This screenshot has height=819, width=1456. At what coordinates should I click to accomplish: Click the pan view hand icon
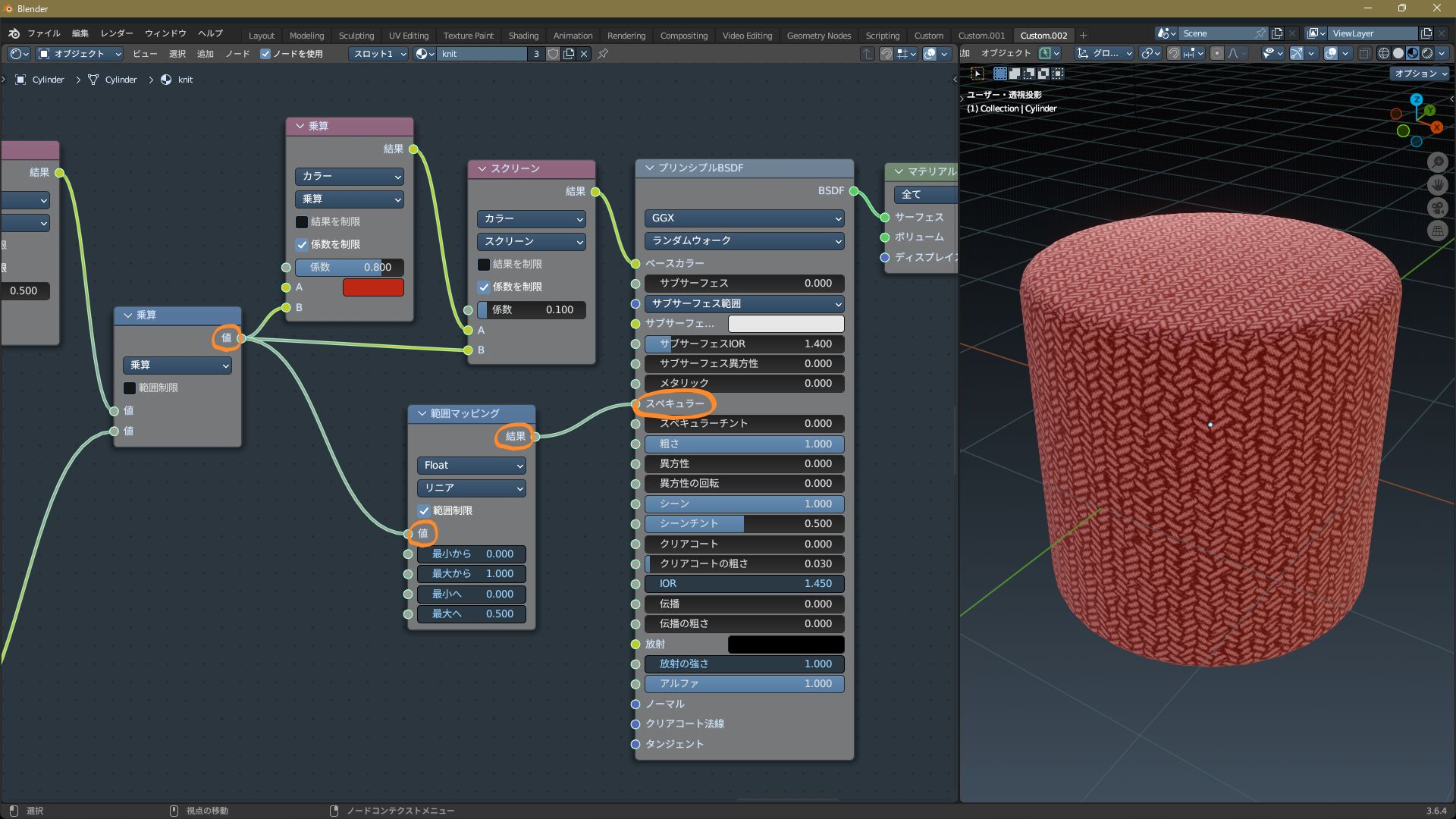(x=1437, y=184)
